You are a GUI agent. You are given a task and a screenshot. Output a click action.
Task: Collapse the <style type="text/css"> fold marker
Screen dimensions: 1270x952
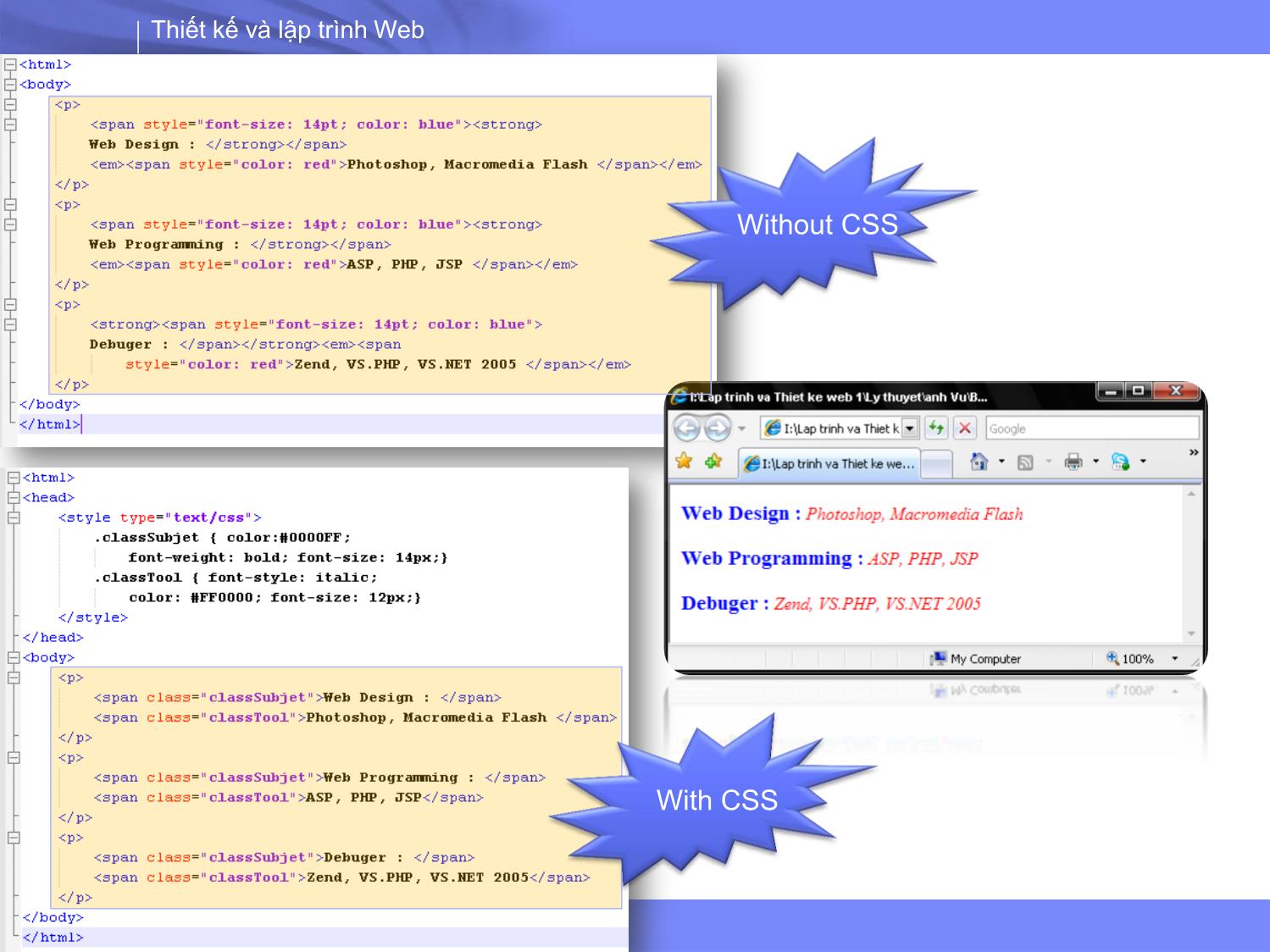pos(14,518)
